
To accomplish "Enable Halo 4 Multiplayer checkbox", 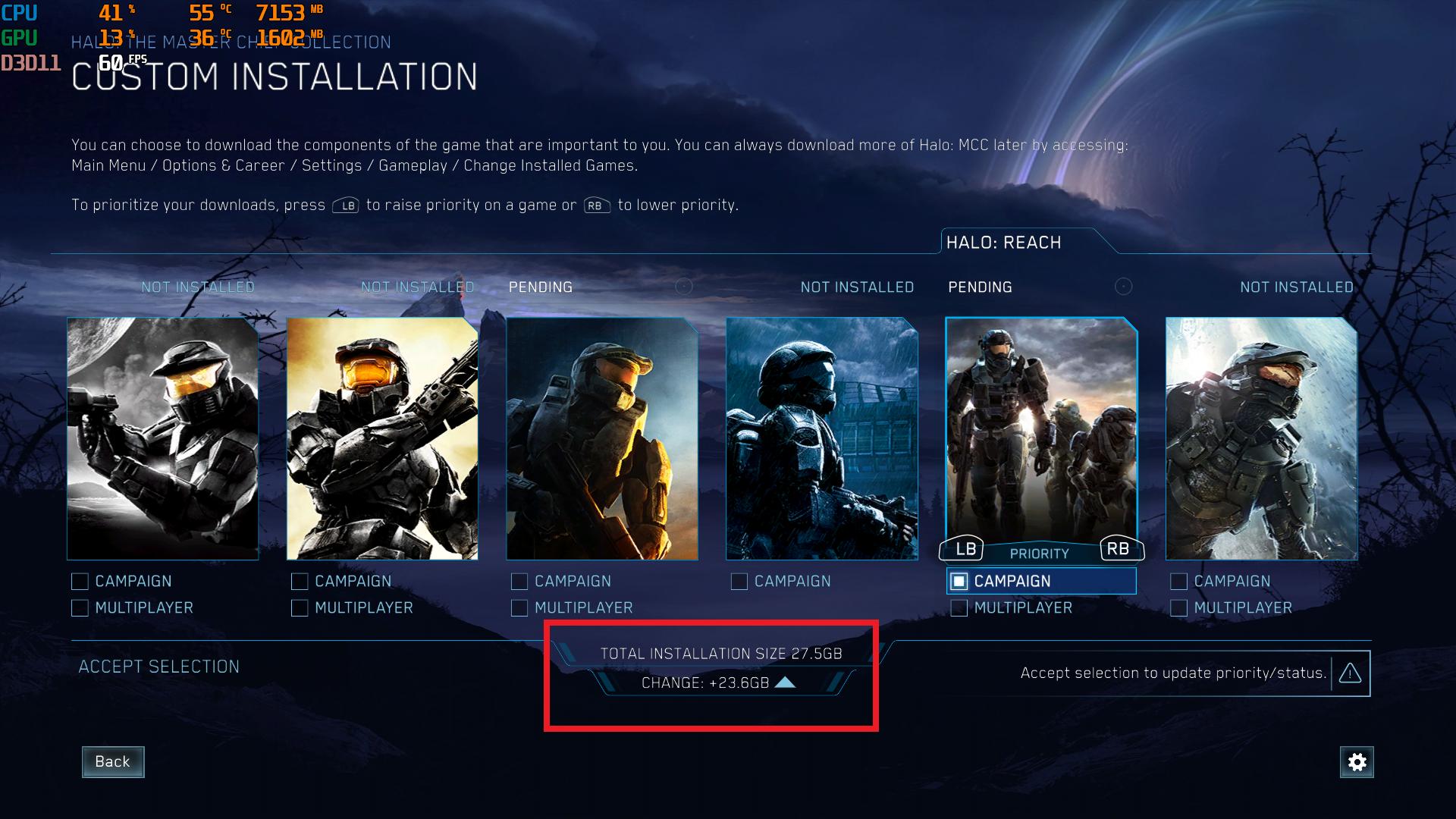I will 1178,608.
